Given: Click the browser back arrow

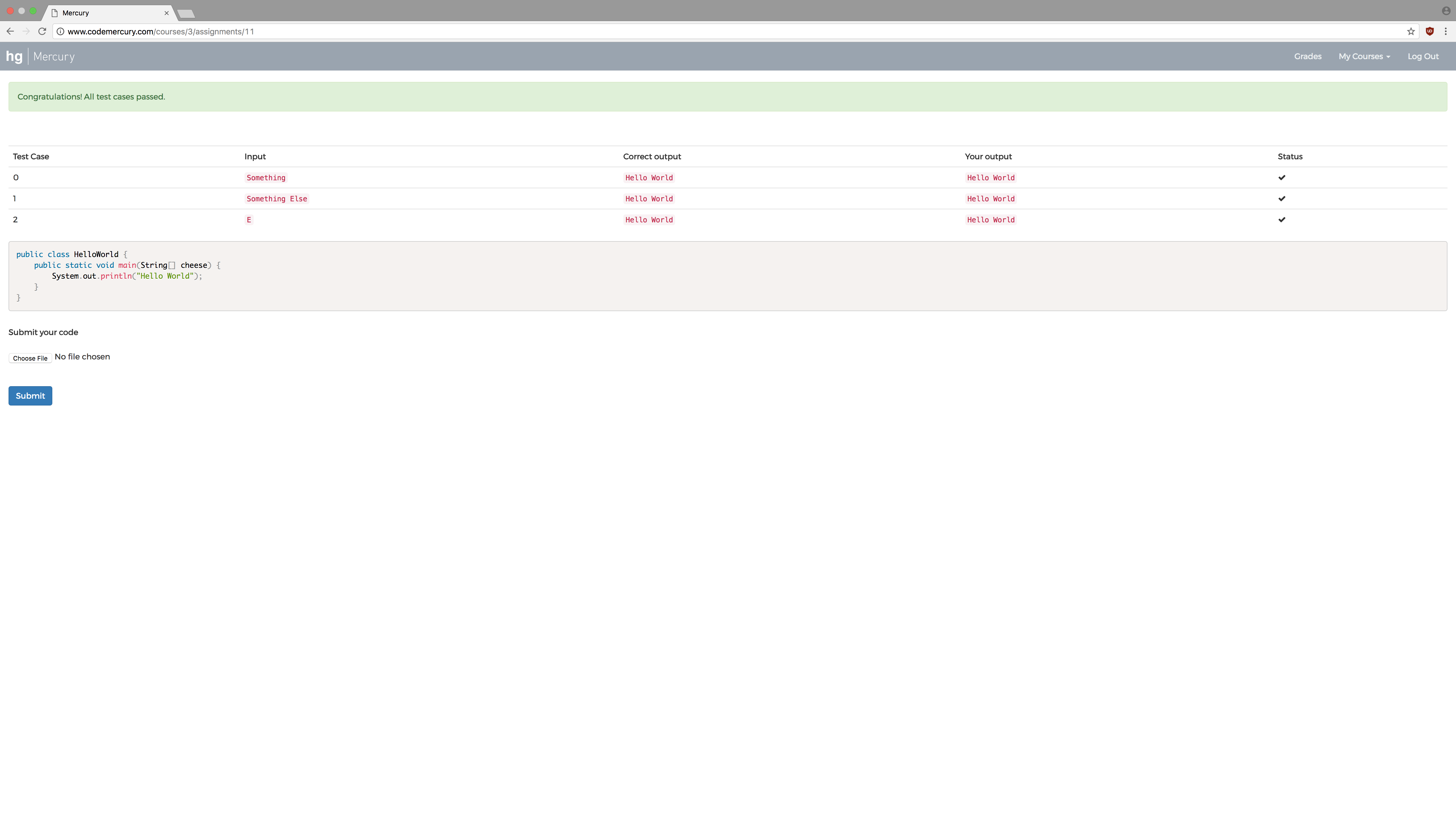Looking at the screenshot, I should pos(10,32).
